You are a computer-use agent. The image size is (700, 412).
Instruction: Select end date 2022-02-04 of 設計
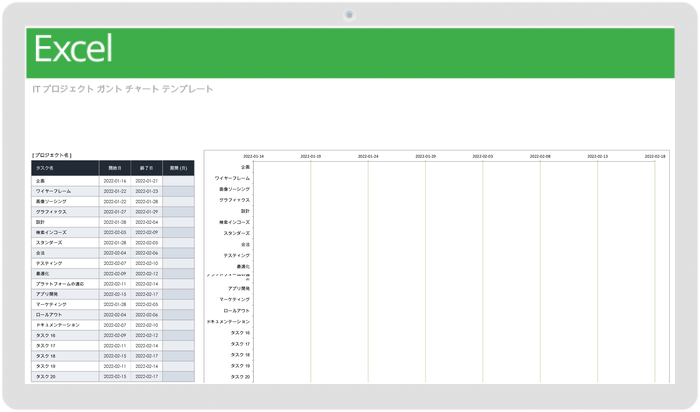pos(146,222)
